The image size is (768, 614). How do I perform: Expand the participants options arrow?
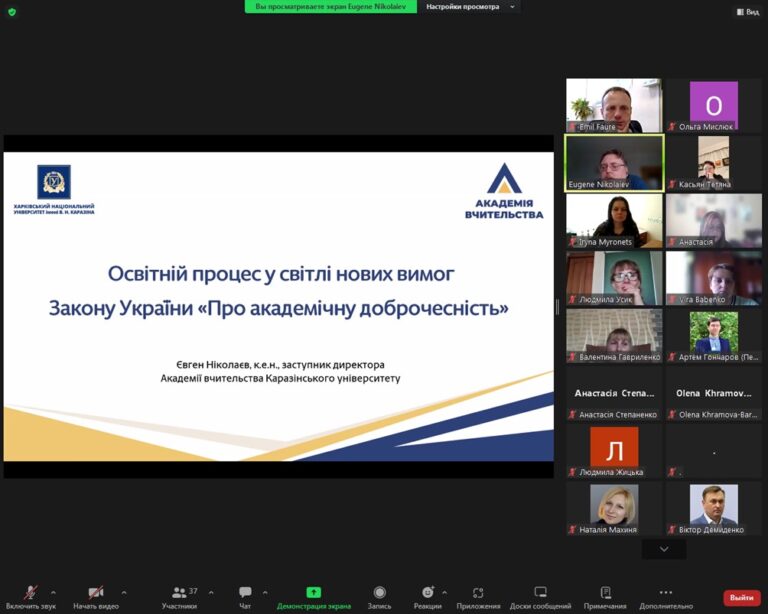tap(211, 592)
